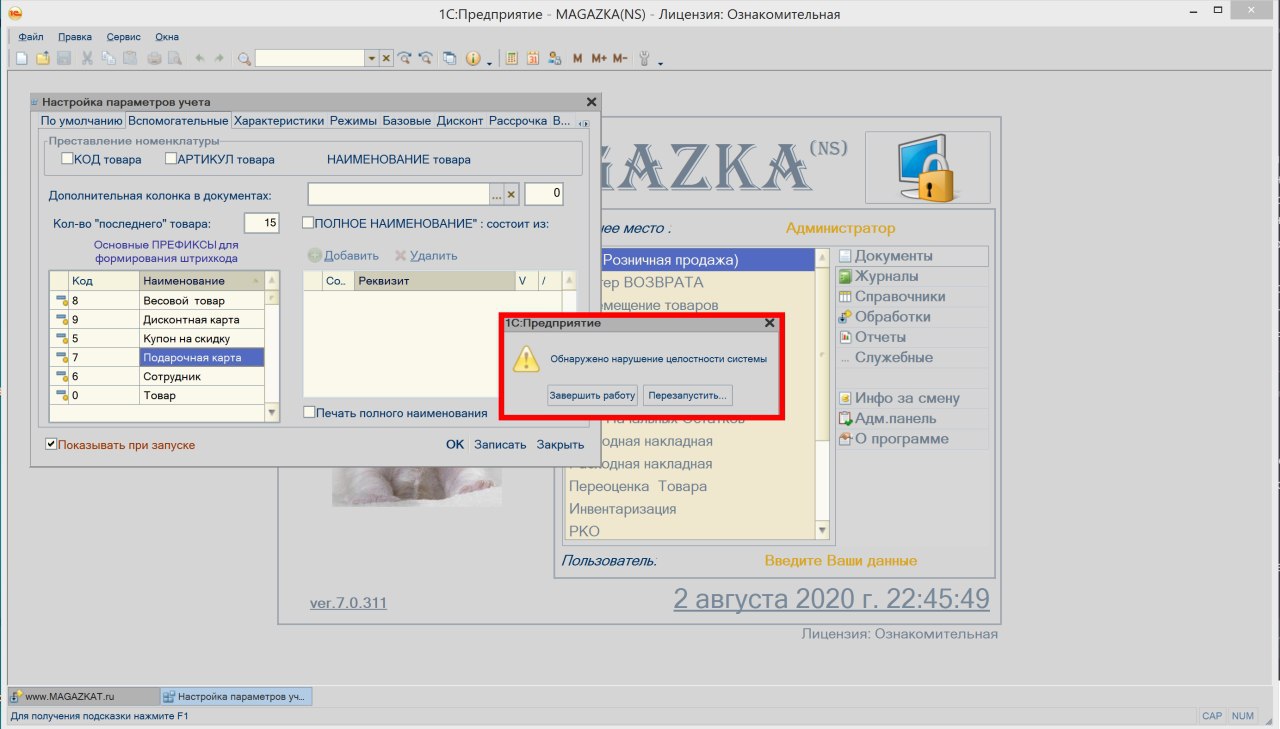Open the Сервис menu
The image size is (1280, 729).
(x=124, y=37)
